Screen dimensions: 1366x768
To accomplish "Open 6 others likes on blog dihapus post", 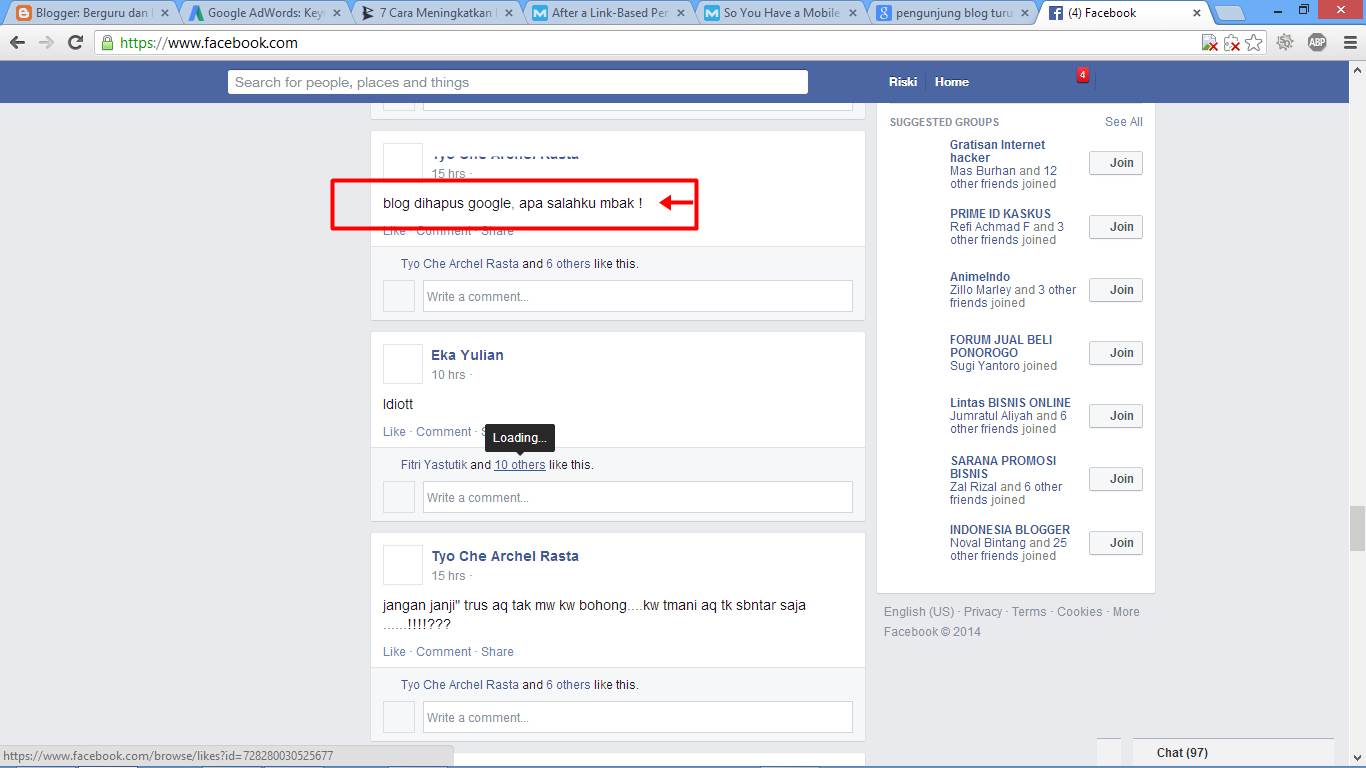I will [x=568, y=264].
